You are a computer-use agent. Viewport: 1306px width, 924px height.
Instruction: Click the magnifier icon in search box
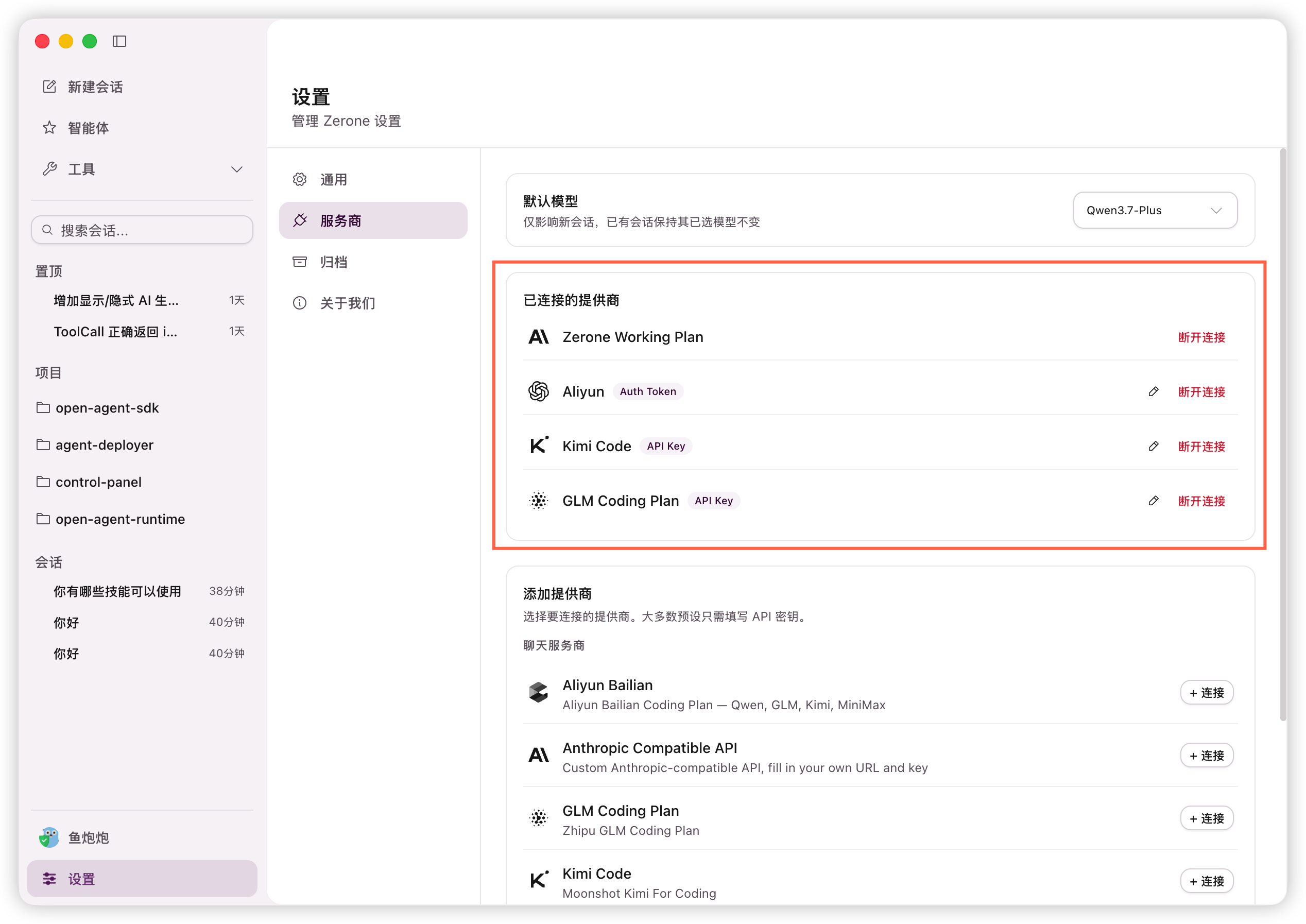coord(48,230)
